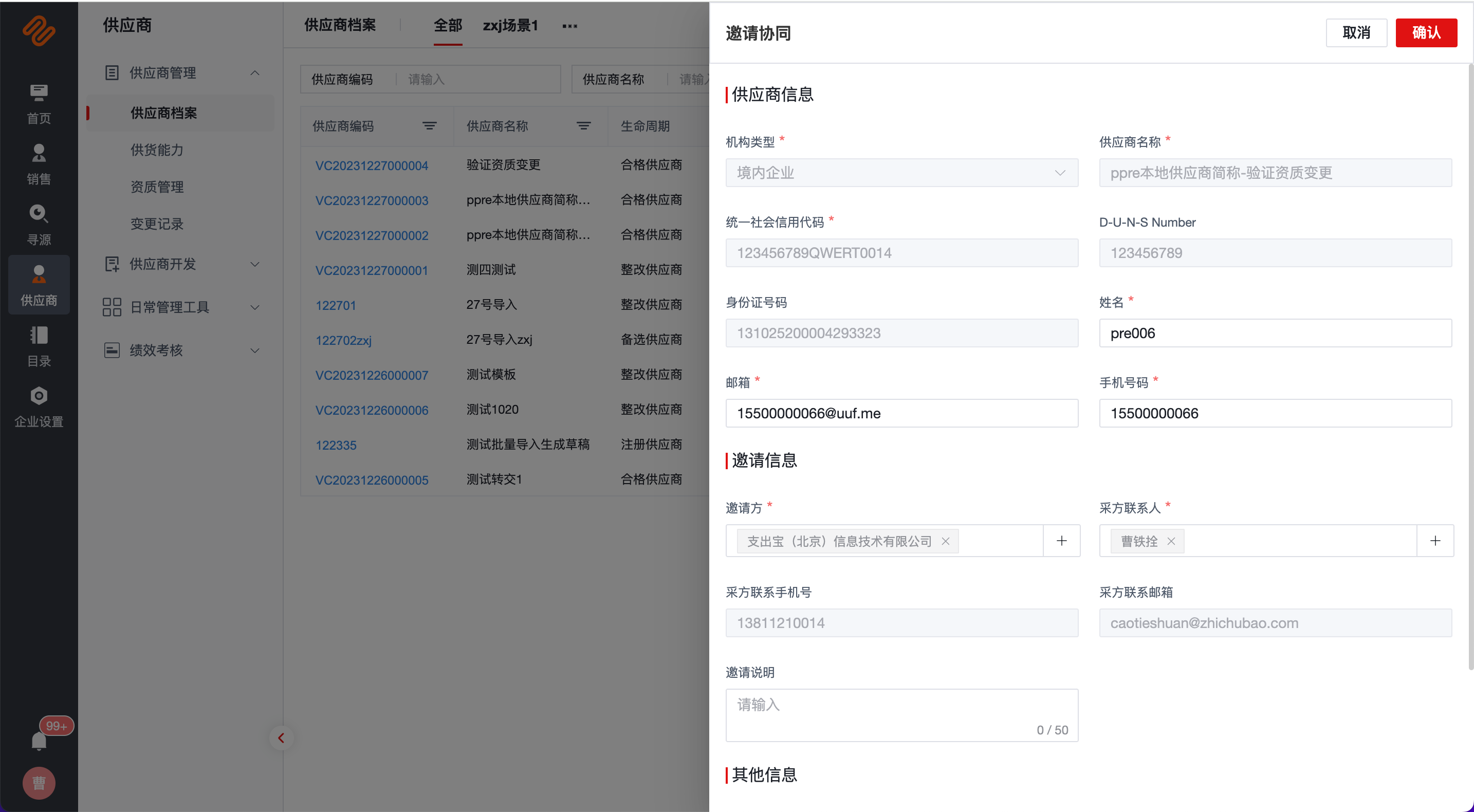Click the 采方联系手机号 field
The image size is (1474, 812).
click(x=902, y=622)
